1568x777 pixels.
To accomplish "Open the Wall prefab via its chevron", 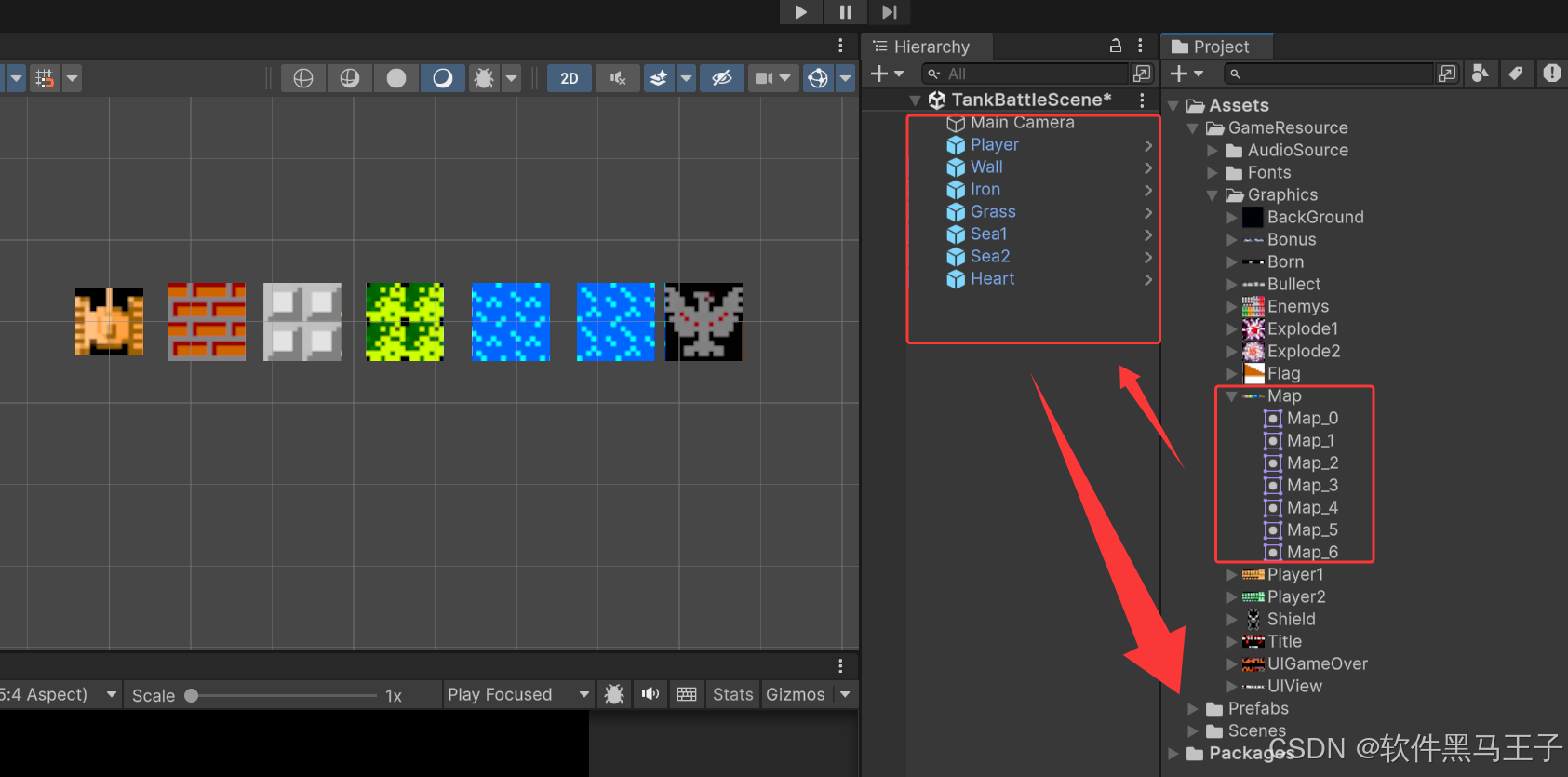I will coord(1148,167).
